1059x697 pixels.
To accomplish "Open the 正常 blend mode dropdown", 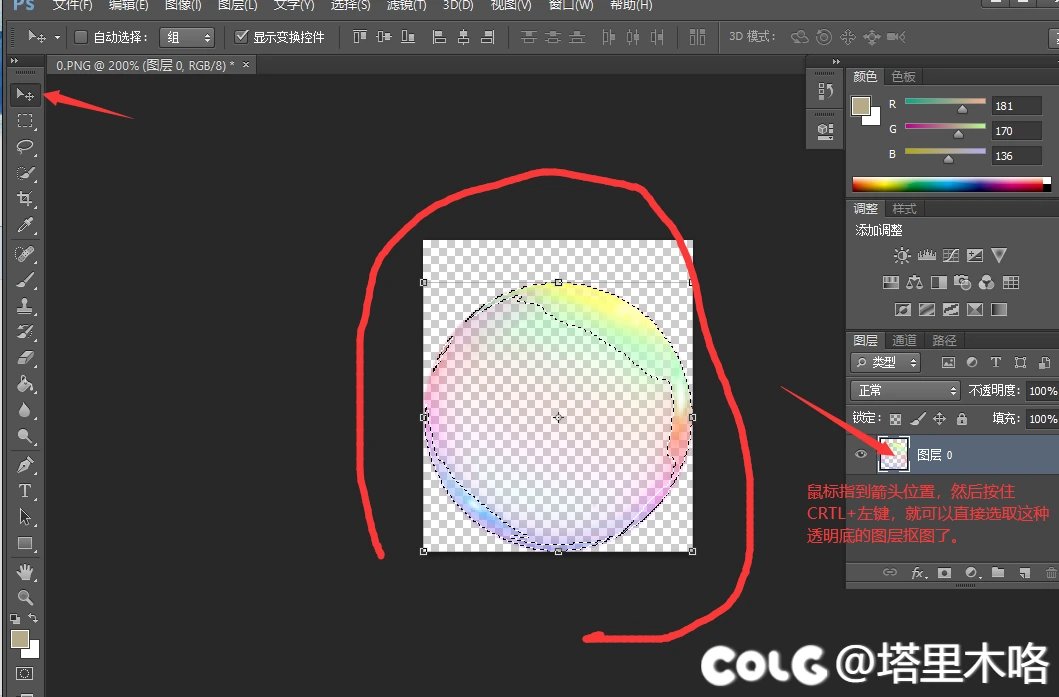I will pos(904,390).
